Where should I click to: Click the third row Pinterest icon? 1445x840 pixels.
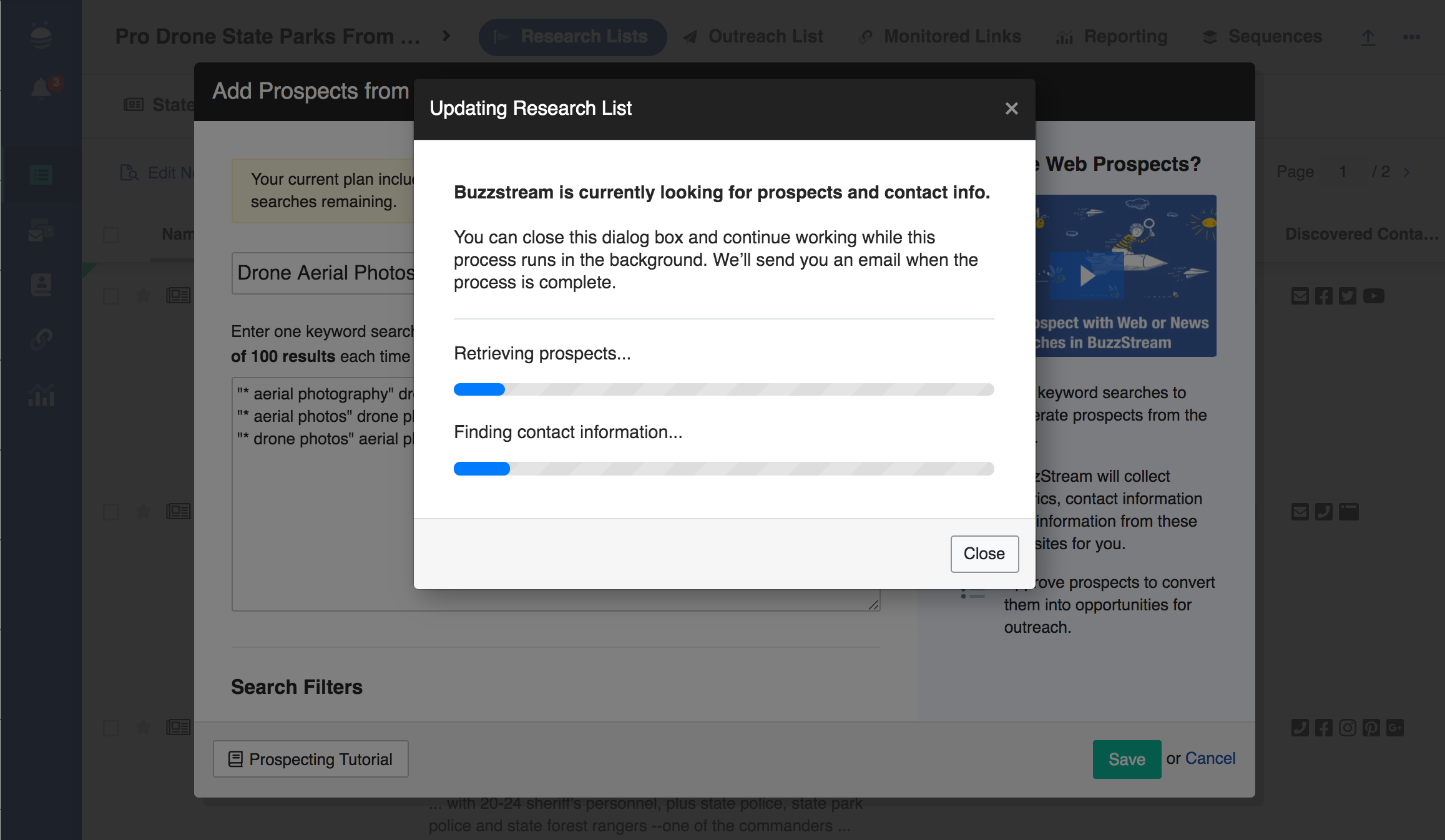(x=1371, y=728)
